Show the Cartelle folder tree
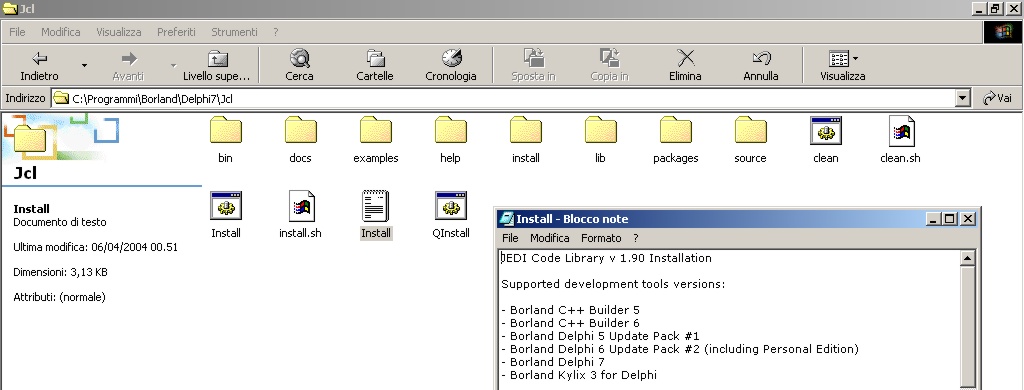The width and height of the screenshot is (1024, 390). [x=375, y=65]
